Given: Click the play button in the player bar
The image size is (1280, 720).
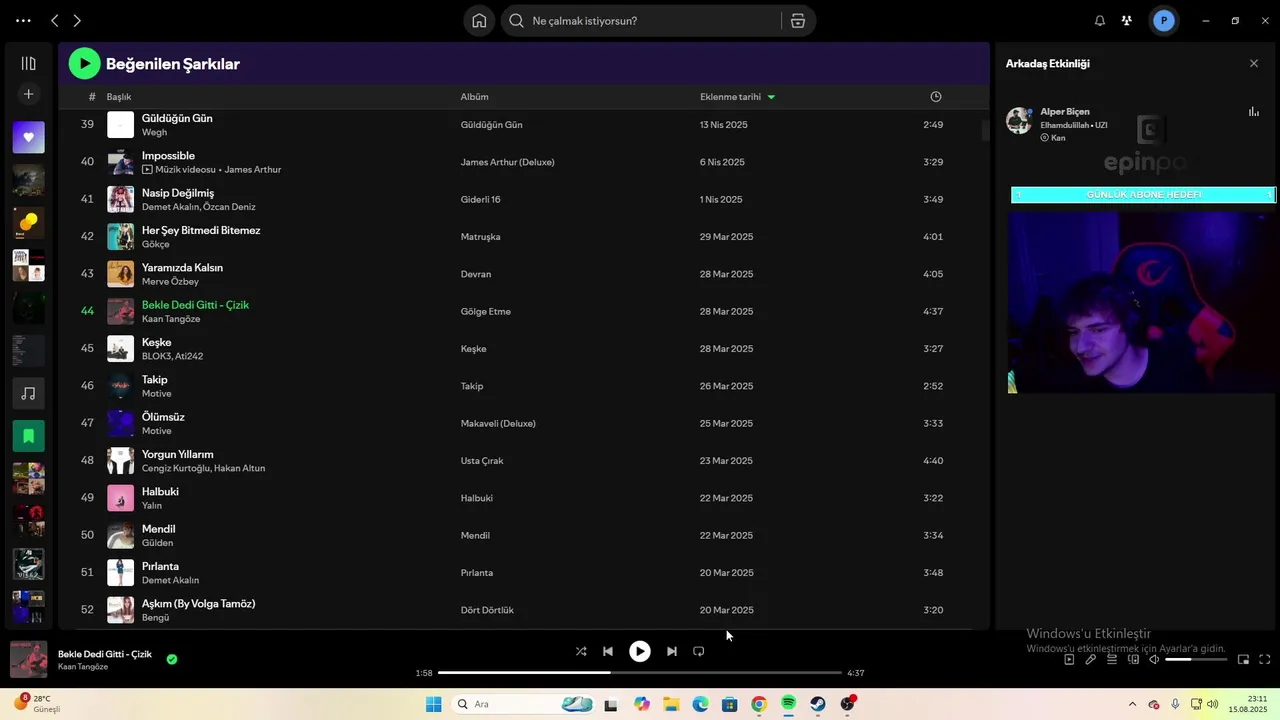Looking at the screenshot, I should (x=640, y=651).
